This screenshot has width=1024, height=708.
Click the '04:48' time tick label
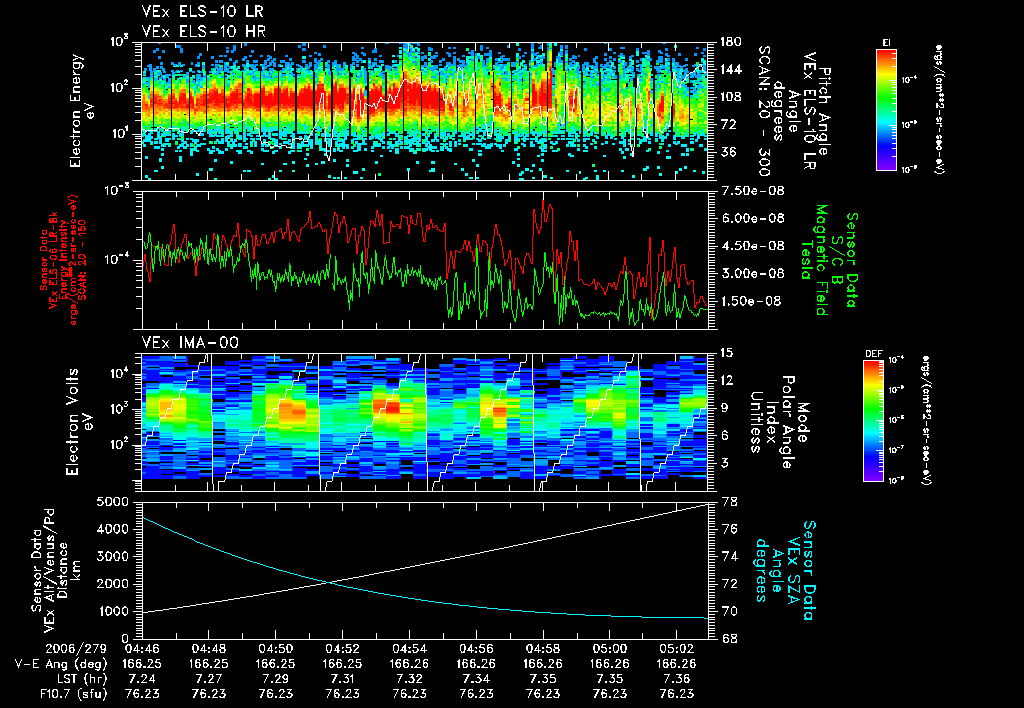tap(208, 649)
